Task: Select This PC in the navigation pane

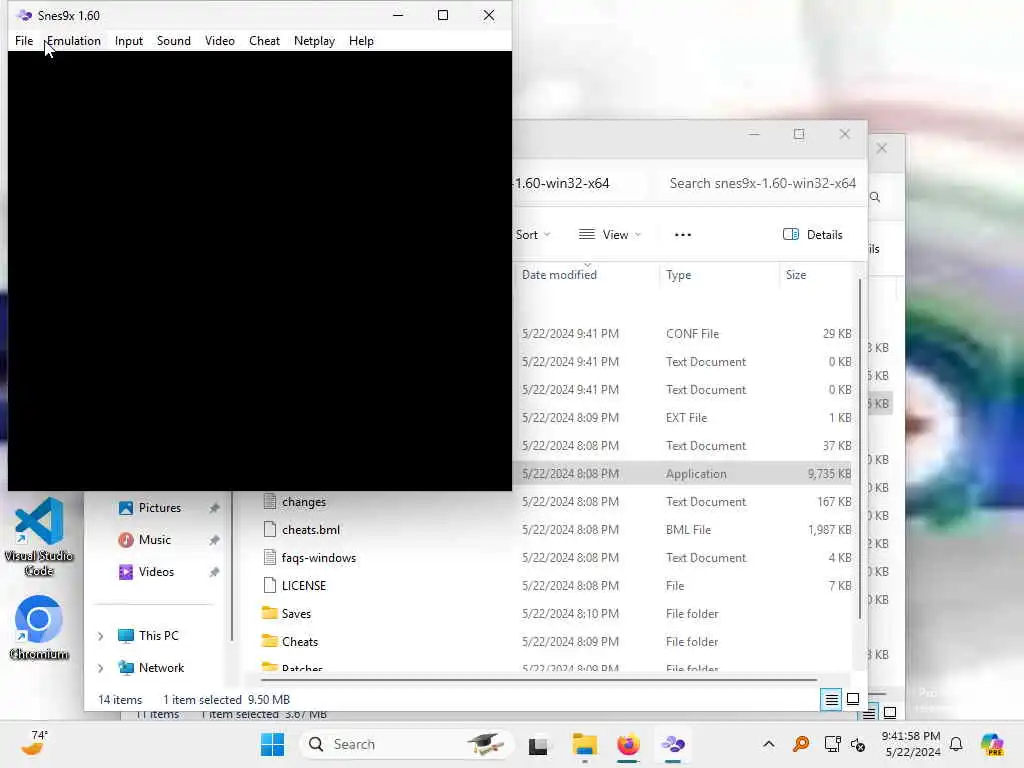Action: pos(158,635)
